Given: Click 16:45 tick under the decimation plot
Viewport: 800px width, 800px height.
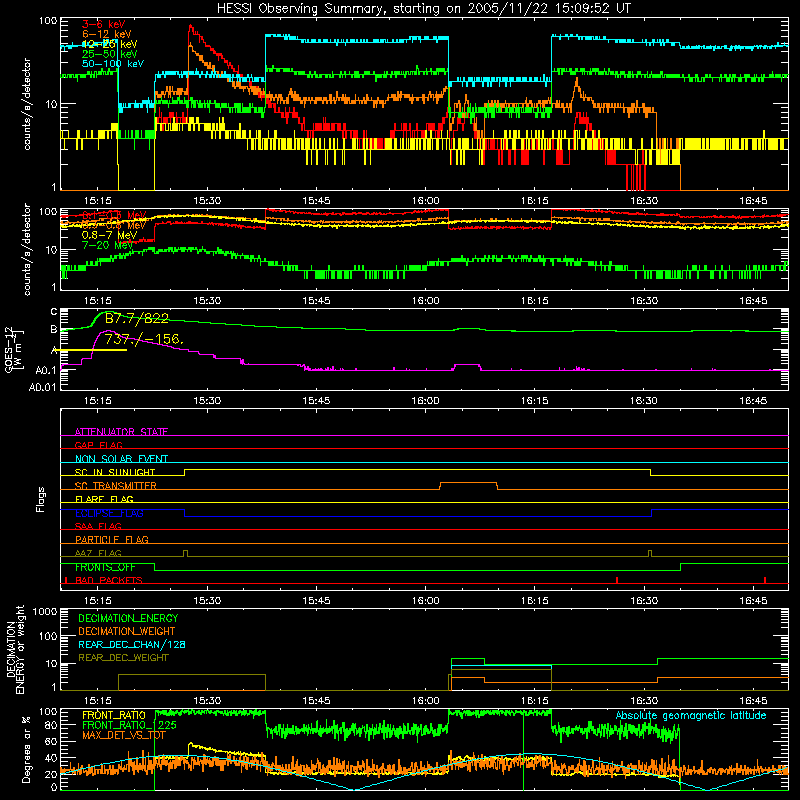Looking at the screenshot, I should pyautogui.click(x=753, y=701).
